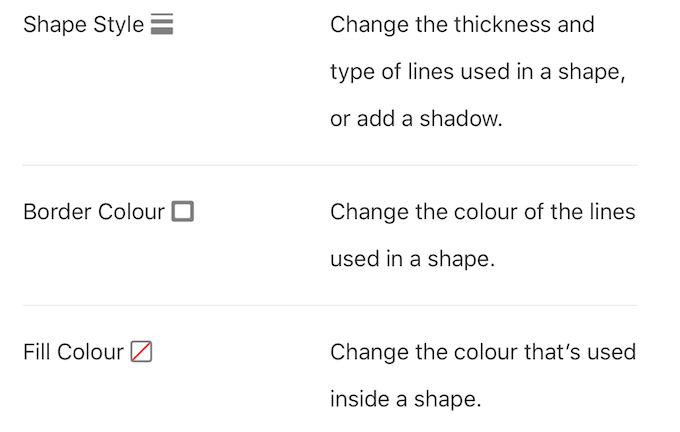Click the divider below the Border Colour row
This screenshot has height=432, width=680.
click(x=330, y=305)
